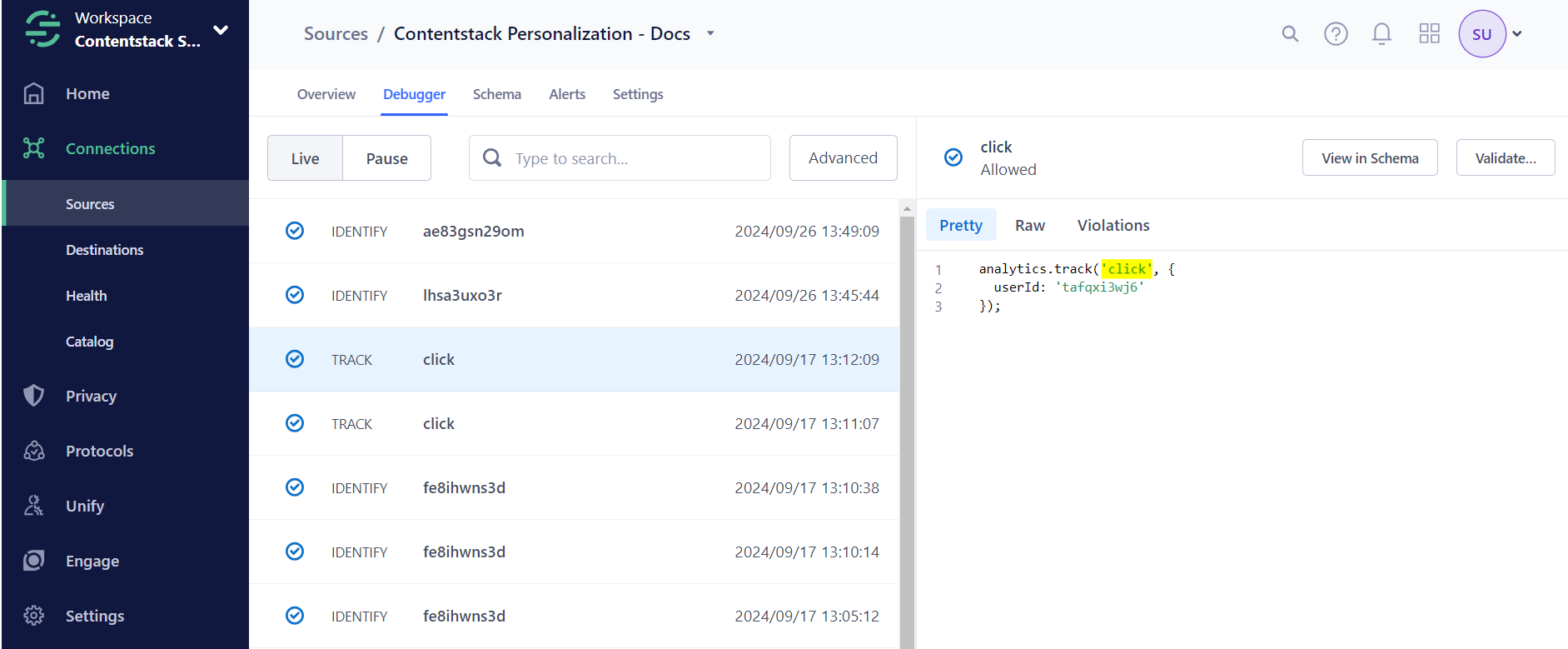
Task: Click View in Schema button
Action: pyautogui.click(x=1370, y=157)
